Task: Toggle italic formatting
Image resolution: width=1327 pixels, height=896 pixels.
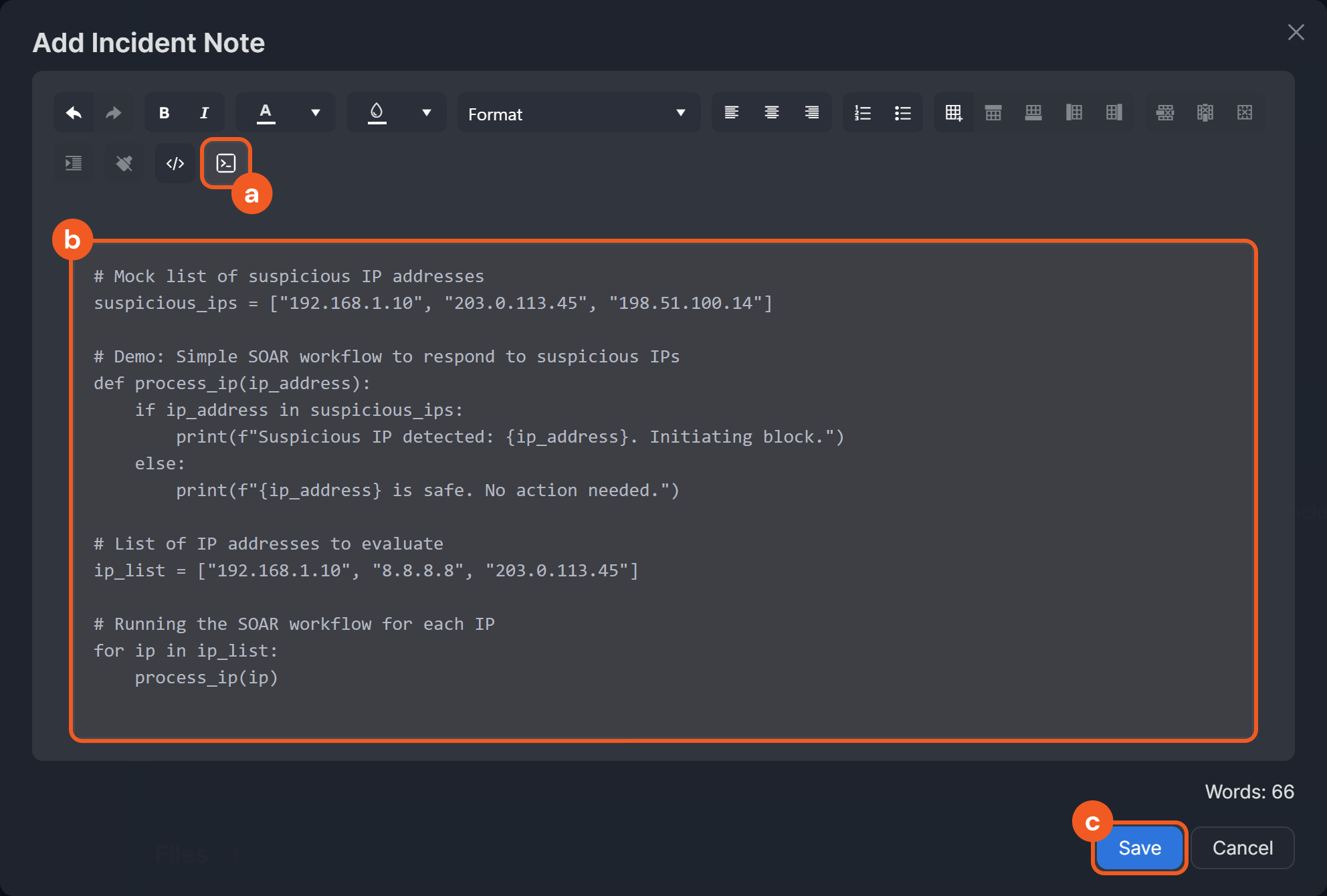Action: pyautogui.click(x=205, y=113)
